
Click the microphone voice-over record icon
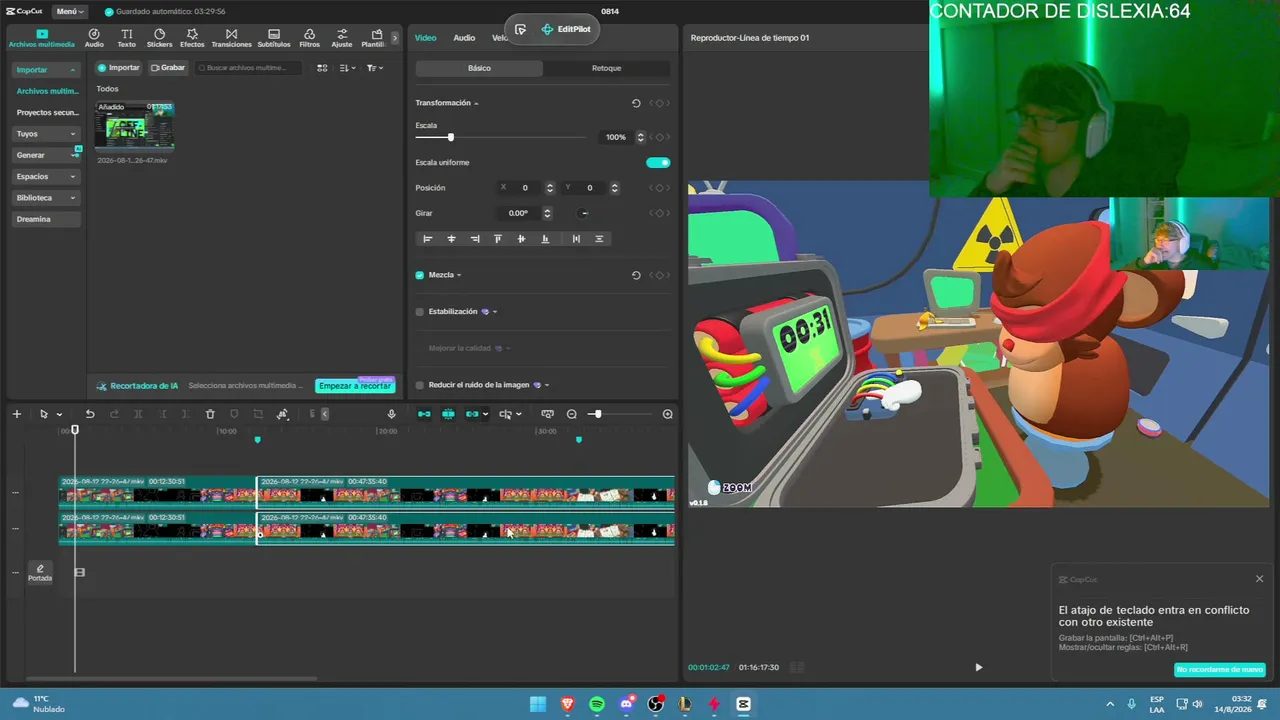[391, 414]
